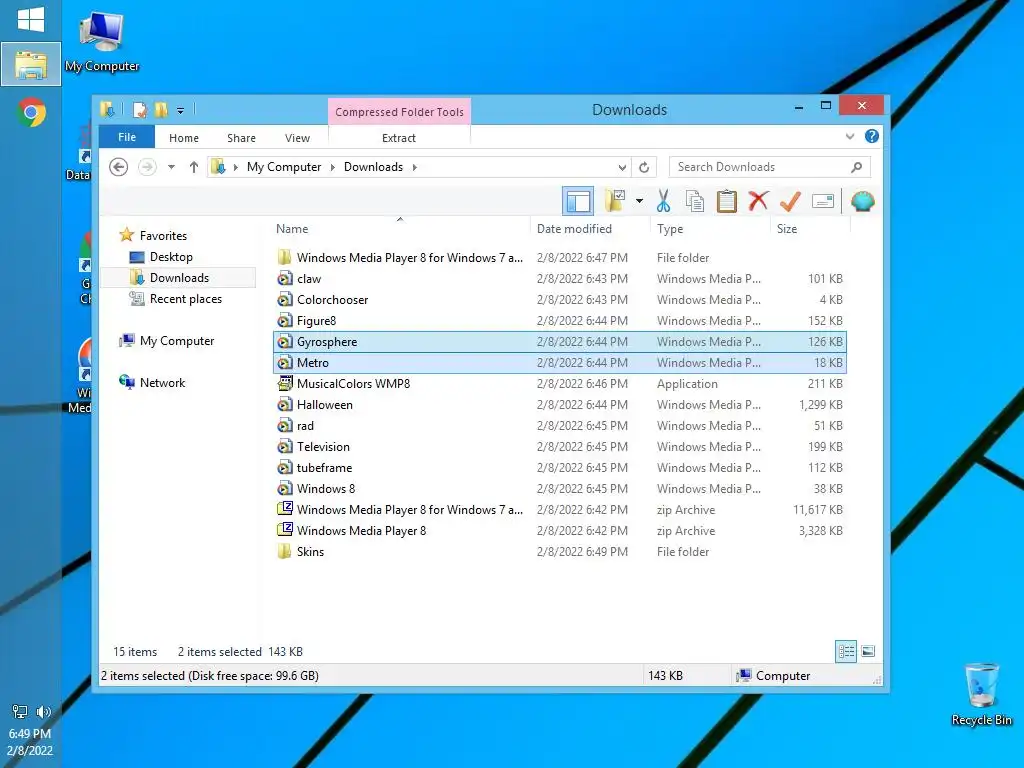Expand the address bar history dropdown
The height and width of the screenshot is (768, 1024).
pyautogui.click(x=622, y=167)
